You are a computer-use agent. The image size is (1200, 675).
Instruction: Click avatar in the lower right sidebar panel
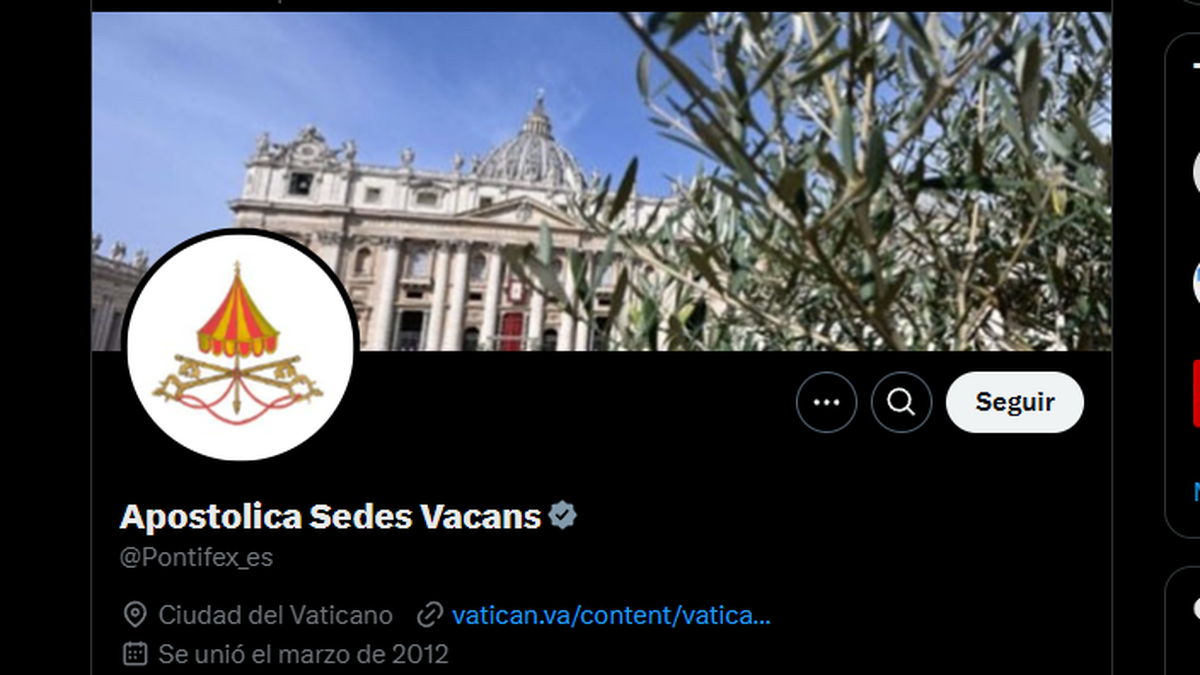point(1196,609)
